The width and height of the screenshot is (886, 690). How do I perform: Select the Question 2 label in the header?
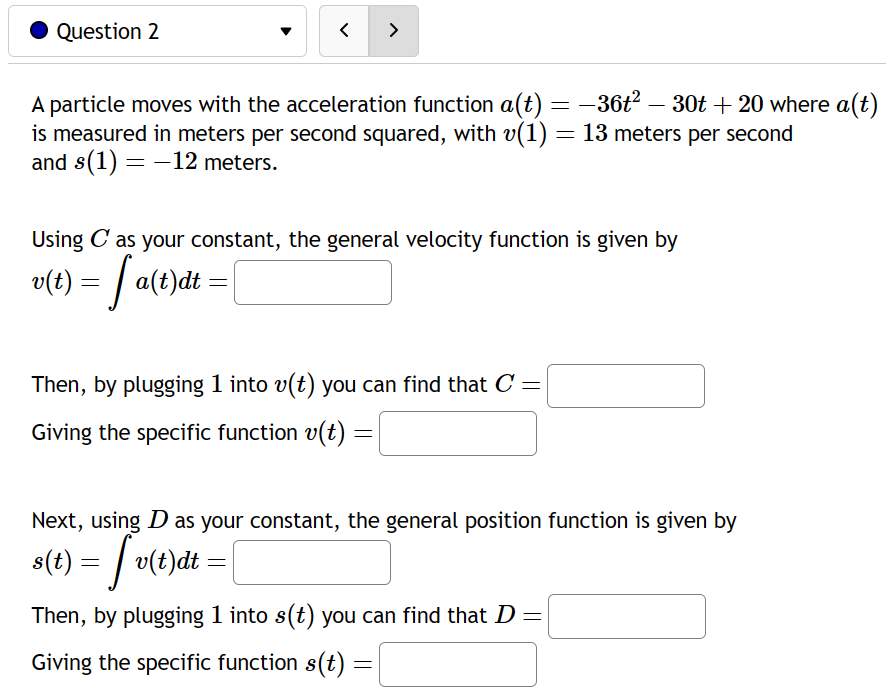click(107, 31)
